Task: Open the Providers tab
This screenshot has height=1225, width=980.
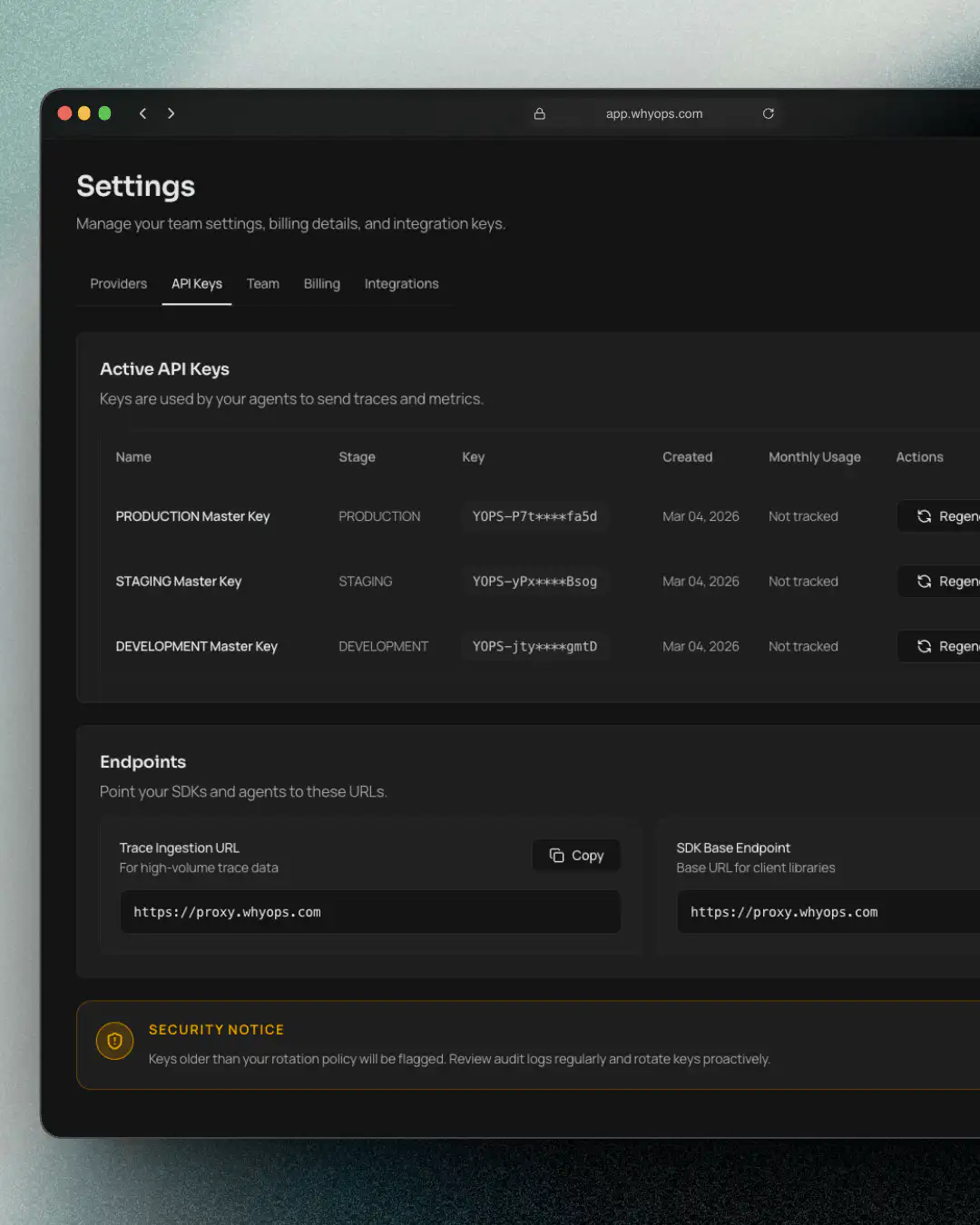Action: click(x=118, y=284)
